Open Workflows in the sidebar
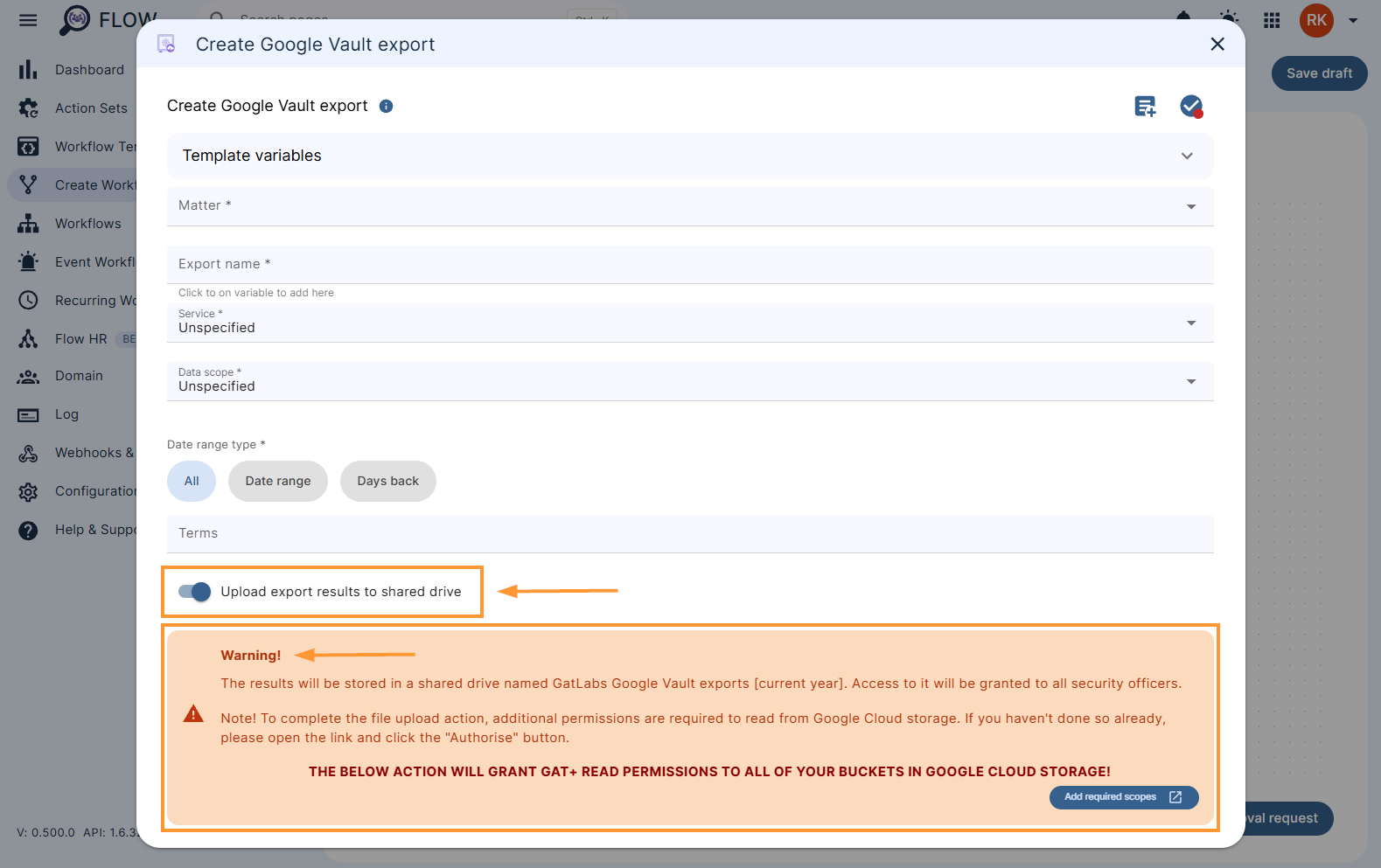 pos(88,224)
